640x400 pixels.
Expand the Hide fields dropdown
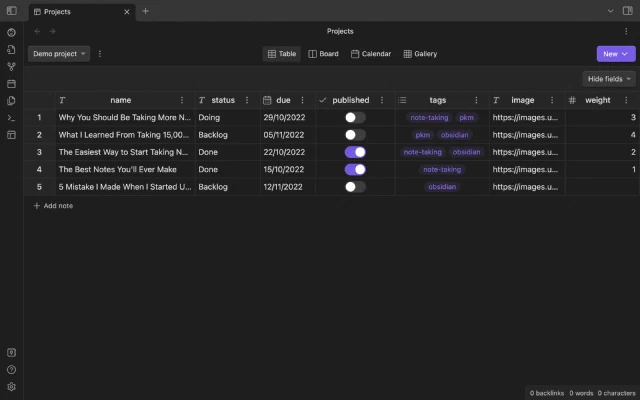click(609, 79)
